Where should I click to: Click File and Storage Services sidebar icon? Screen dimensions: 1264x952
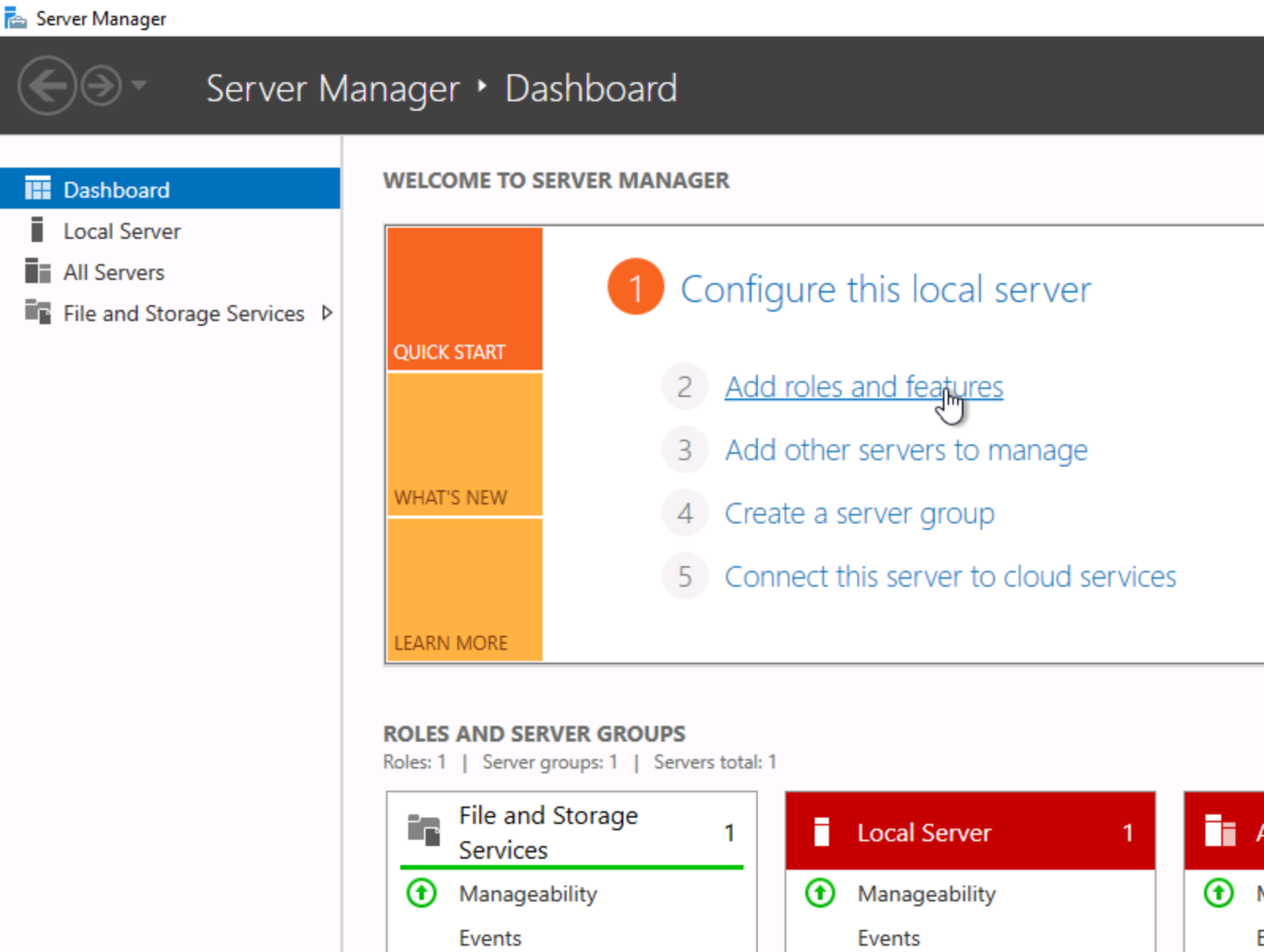(37, 312)
